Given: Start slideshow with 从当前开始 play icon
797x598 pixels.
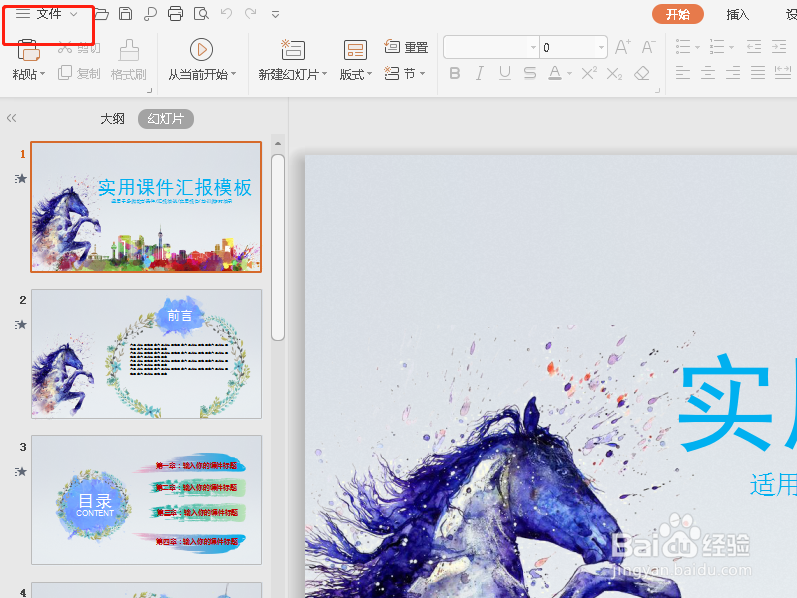Looking at the screenshot, I should click(x=201, y=49).
